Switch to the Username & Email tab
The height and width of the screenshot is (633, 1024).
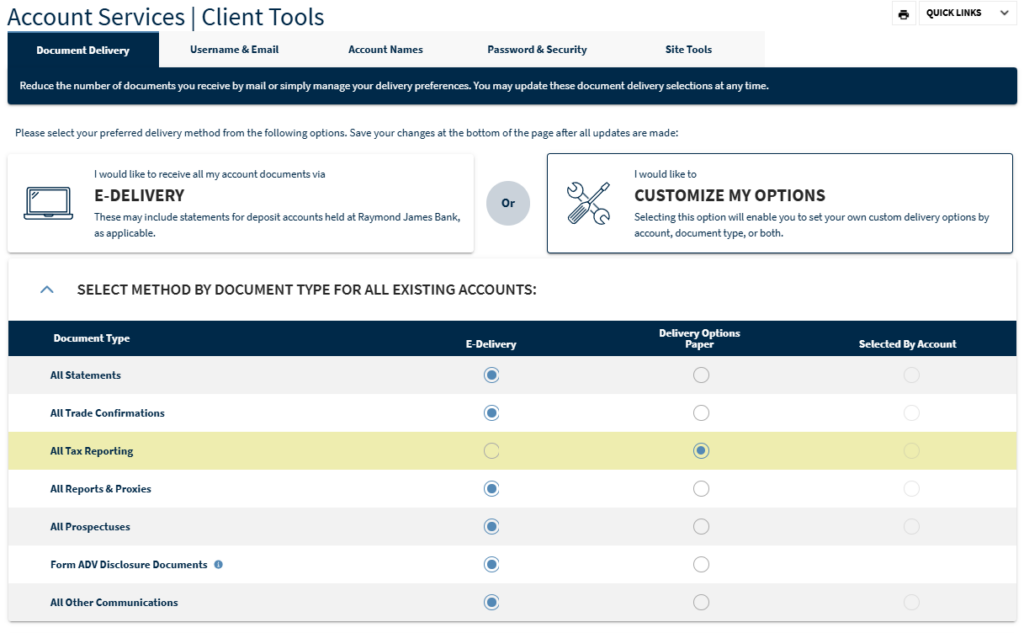[x=234, y=50]
